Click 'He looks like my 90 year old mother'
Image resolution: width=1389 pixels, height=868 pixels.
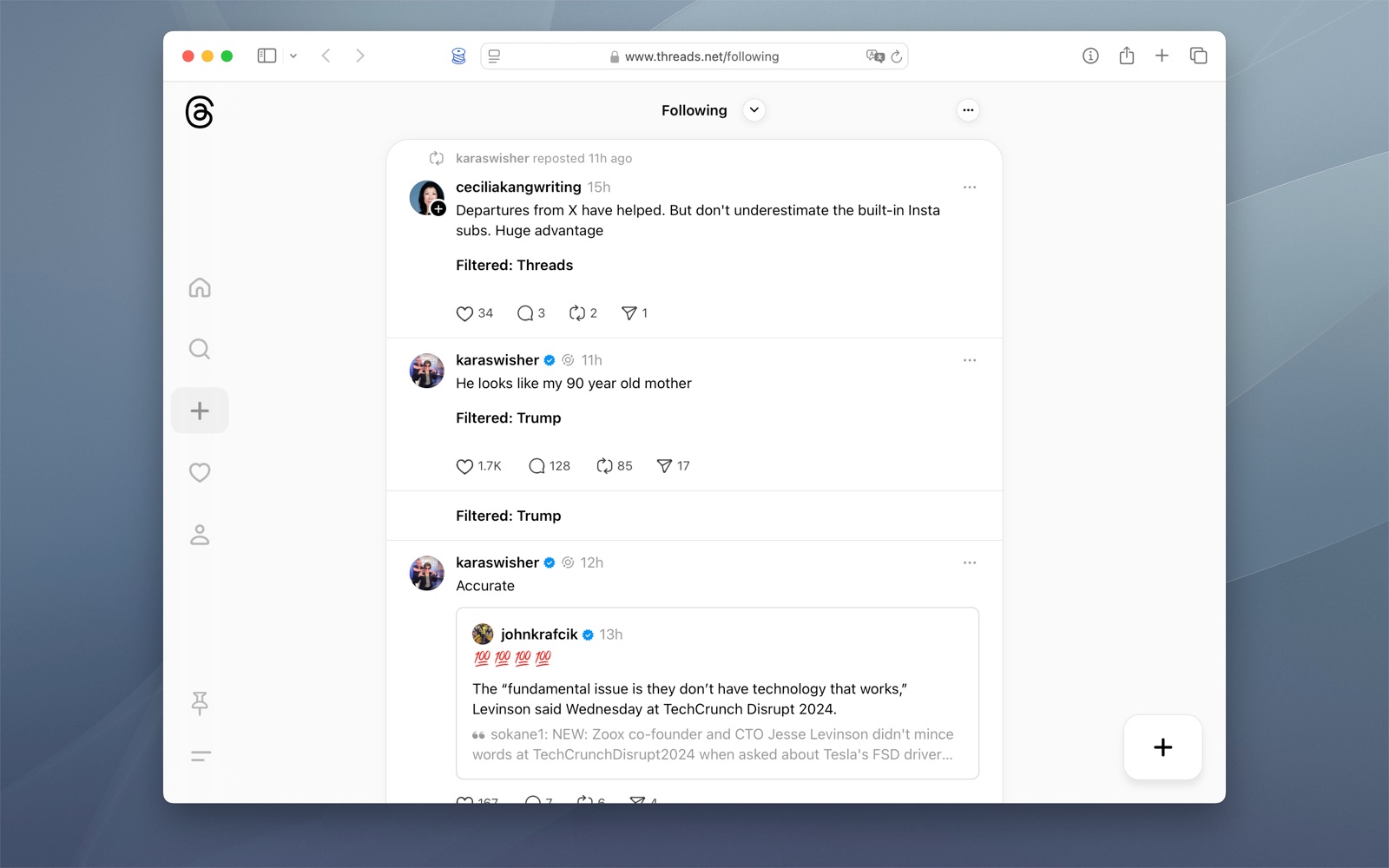(573, 384)
